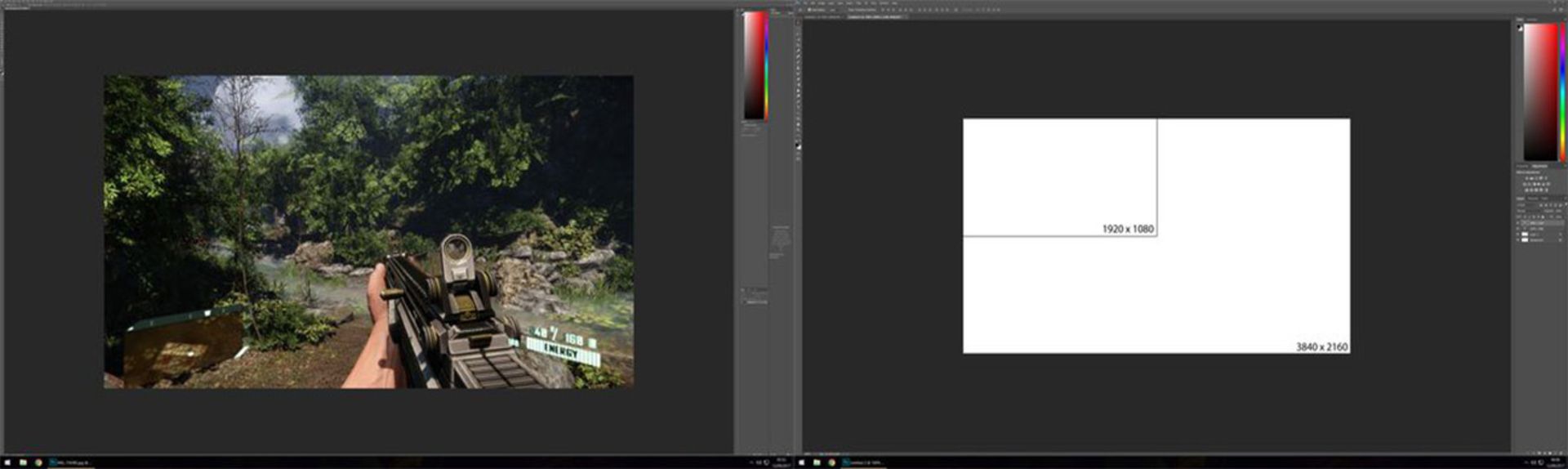Open Chrome on the left taskbar

tap(38, 462)
